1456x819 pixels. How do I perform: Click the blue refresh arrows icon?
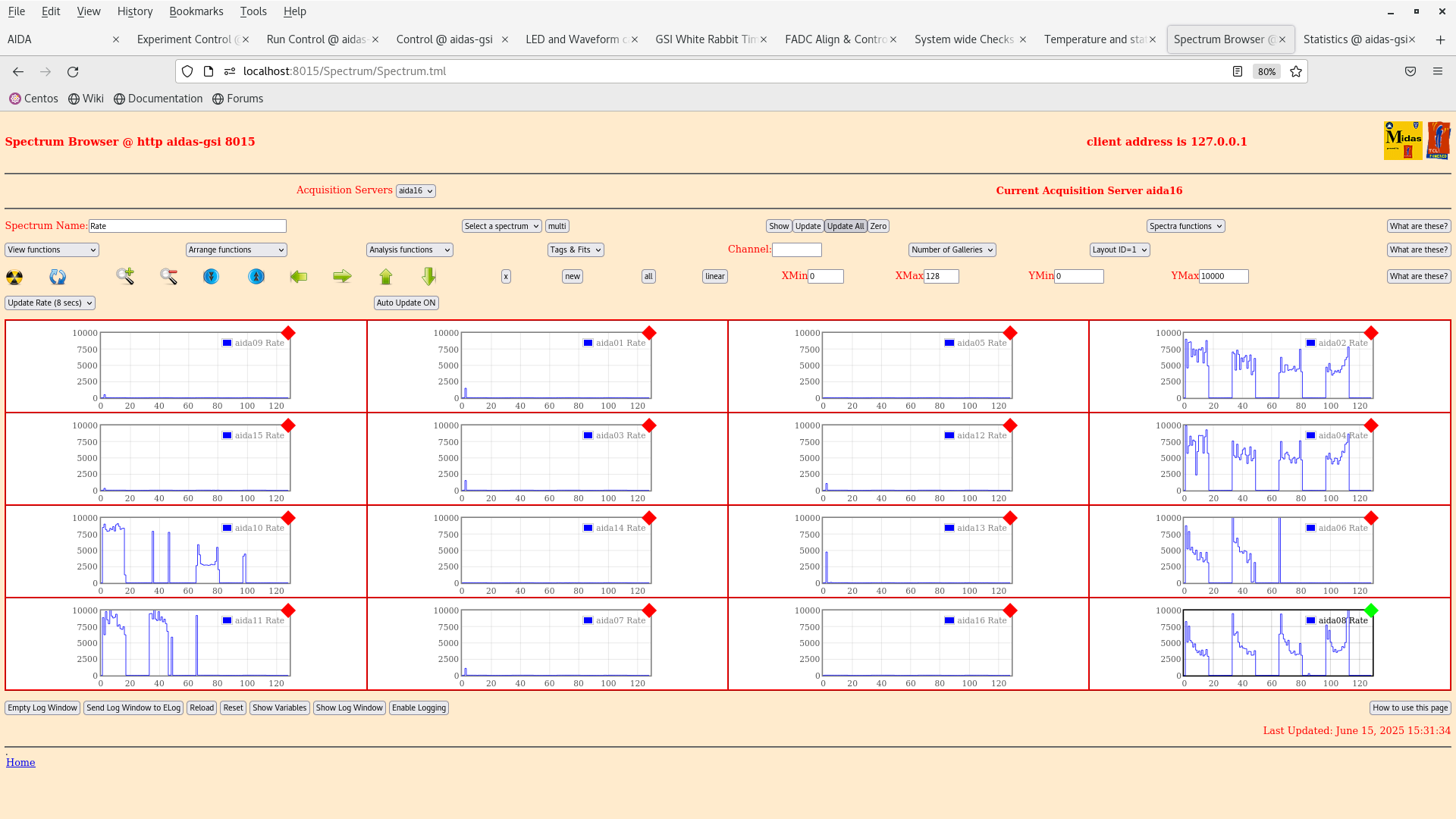[x=58, y=277]
